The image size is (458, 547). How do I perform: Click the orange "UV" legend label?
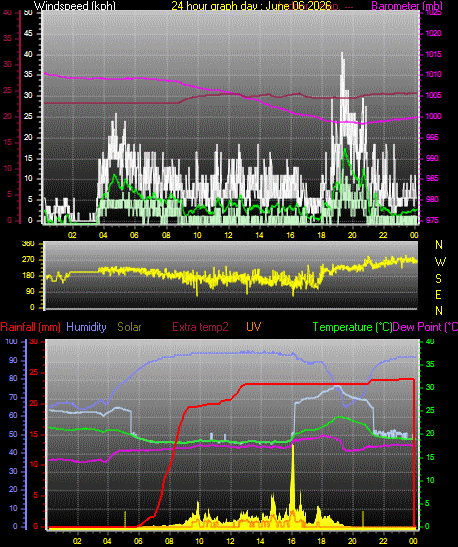point(254,327)
